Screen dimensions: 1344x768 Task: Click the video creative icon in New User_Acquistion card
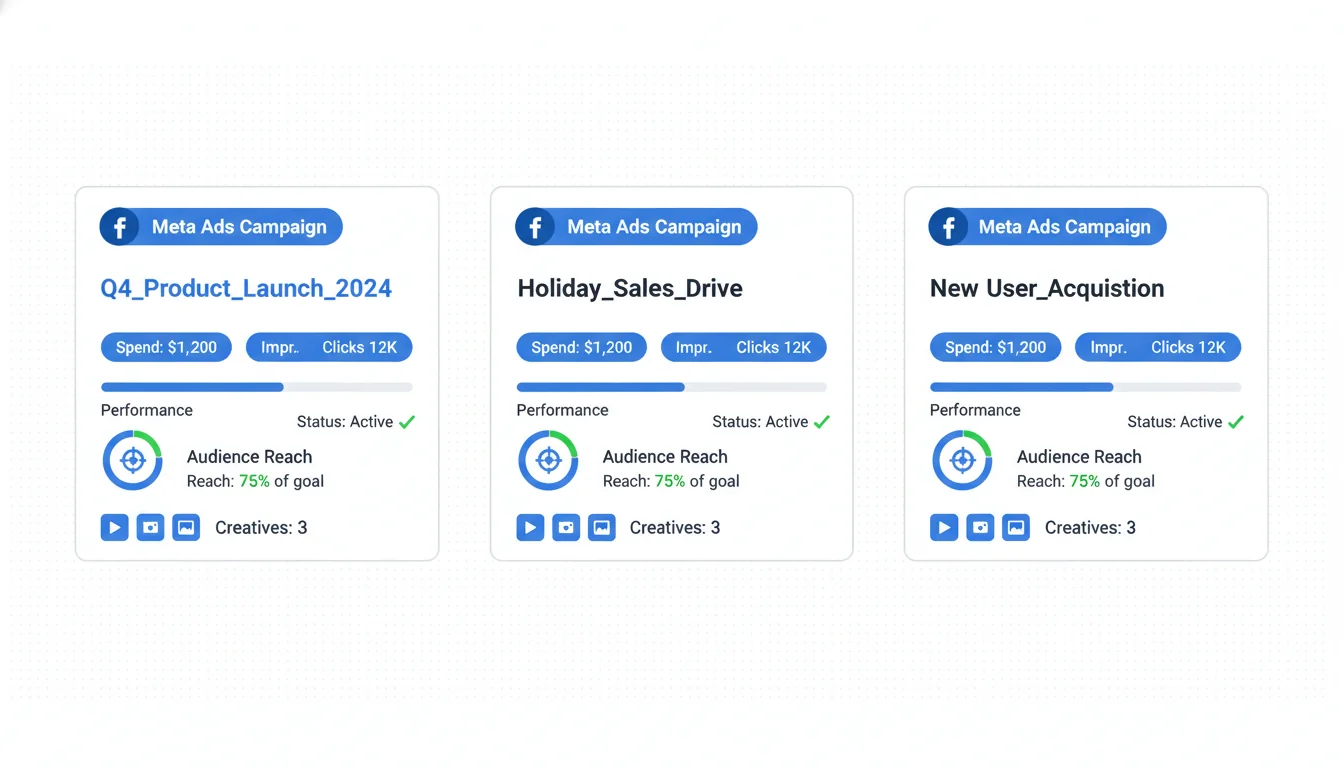(x=944, y=527)
